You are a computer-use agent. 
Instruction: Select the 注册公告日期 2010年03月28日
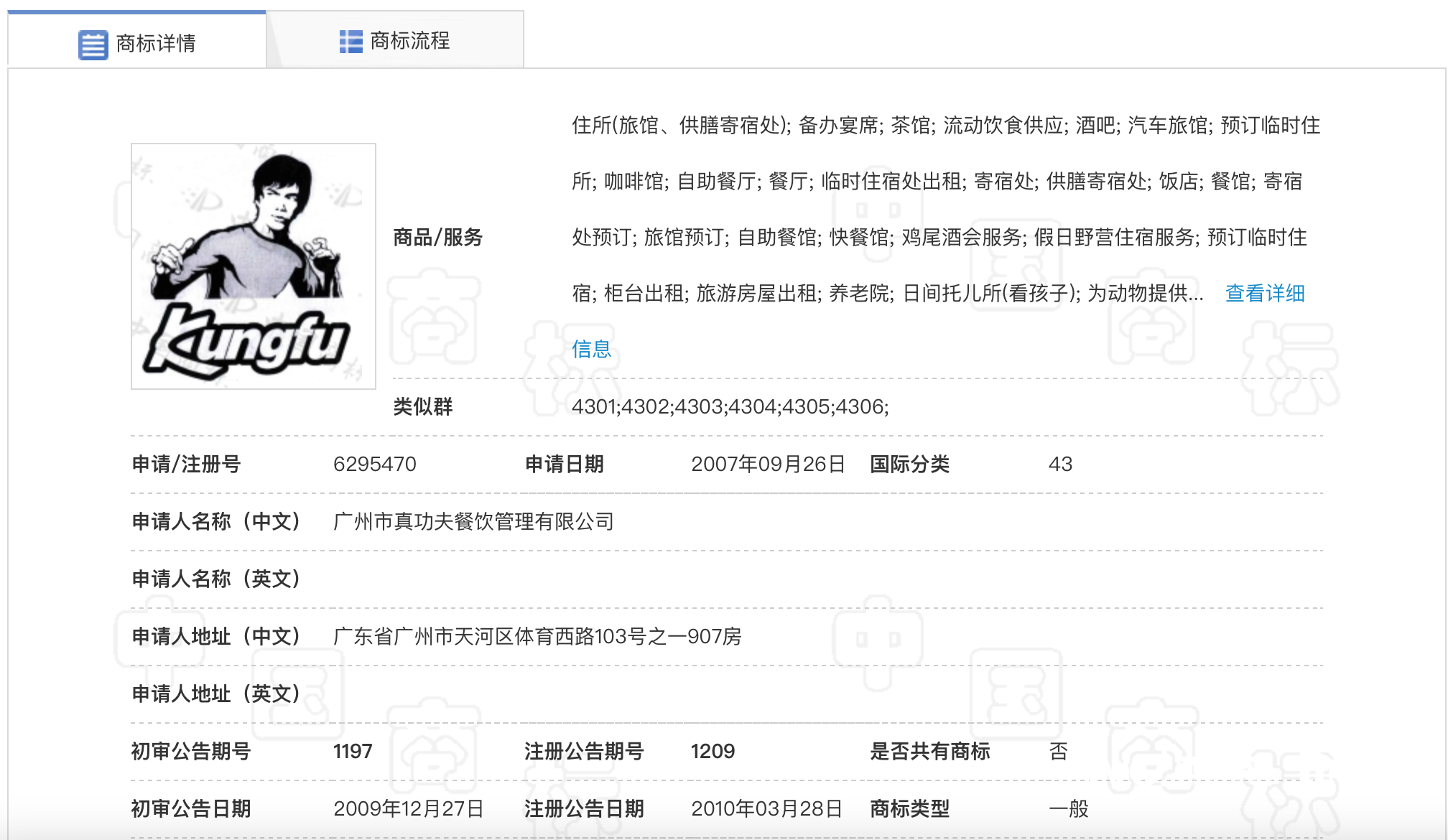(766, 809)
